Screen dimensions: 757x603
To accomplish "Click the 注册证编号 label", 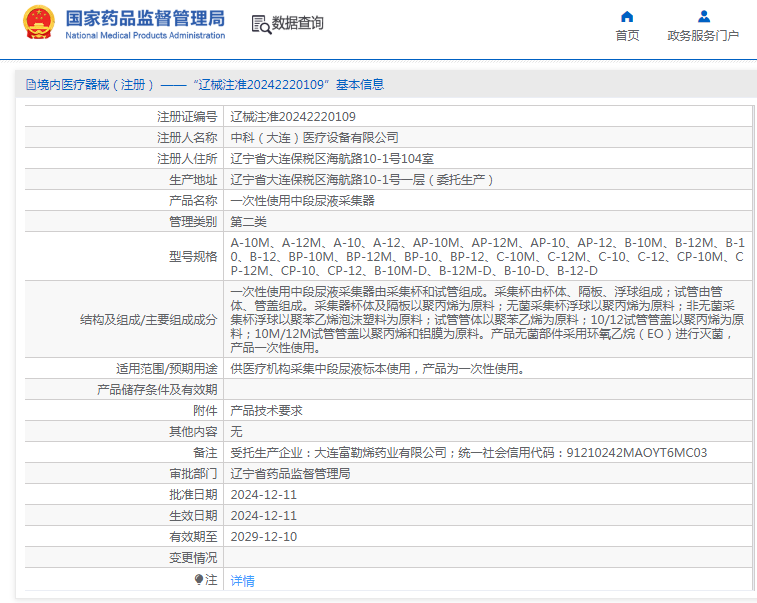I will pos(187,117).
